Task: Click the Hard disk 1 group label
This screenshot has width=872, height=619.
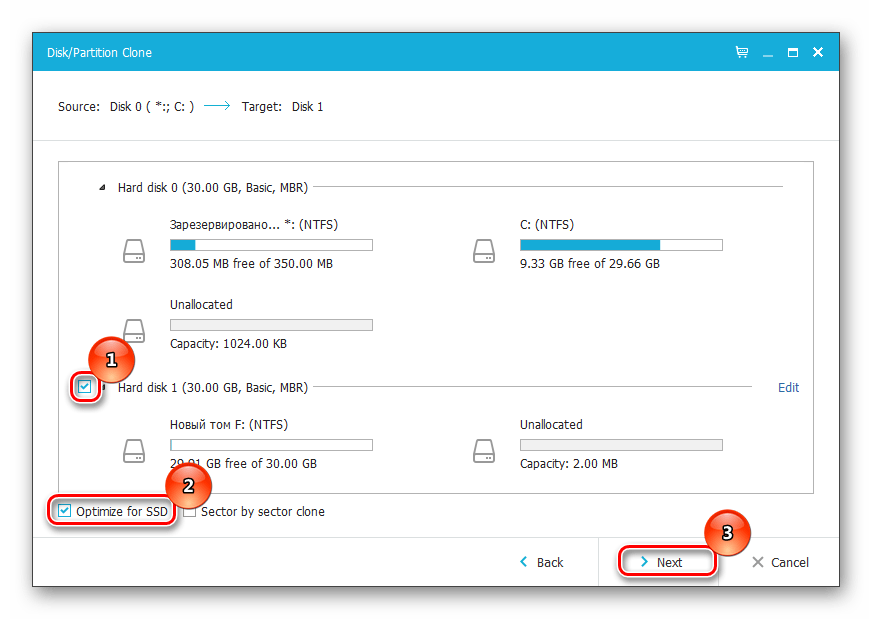Action: [212, 387]
